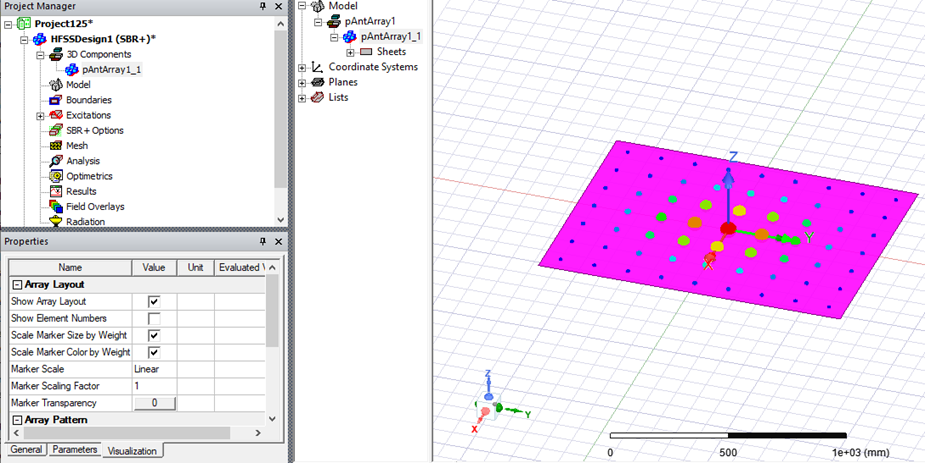The width and height of the screenshot is (925, 464).
Task: Click the Excitations icon
Action: pyautogui.click(x=56, y=116)
